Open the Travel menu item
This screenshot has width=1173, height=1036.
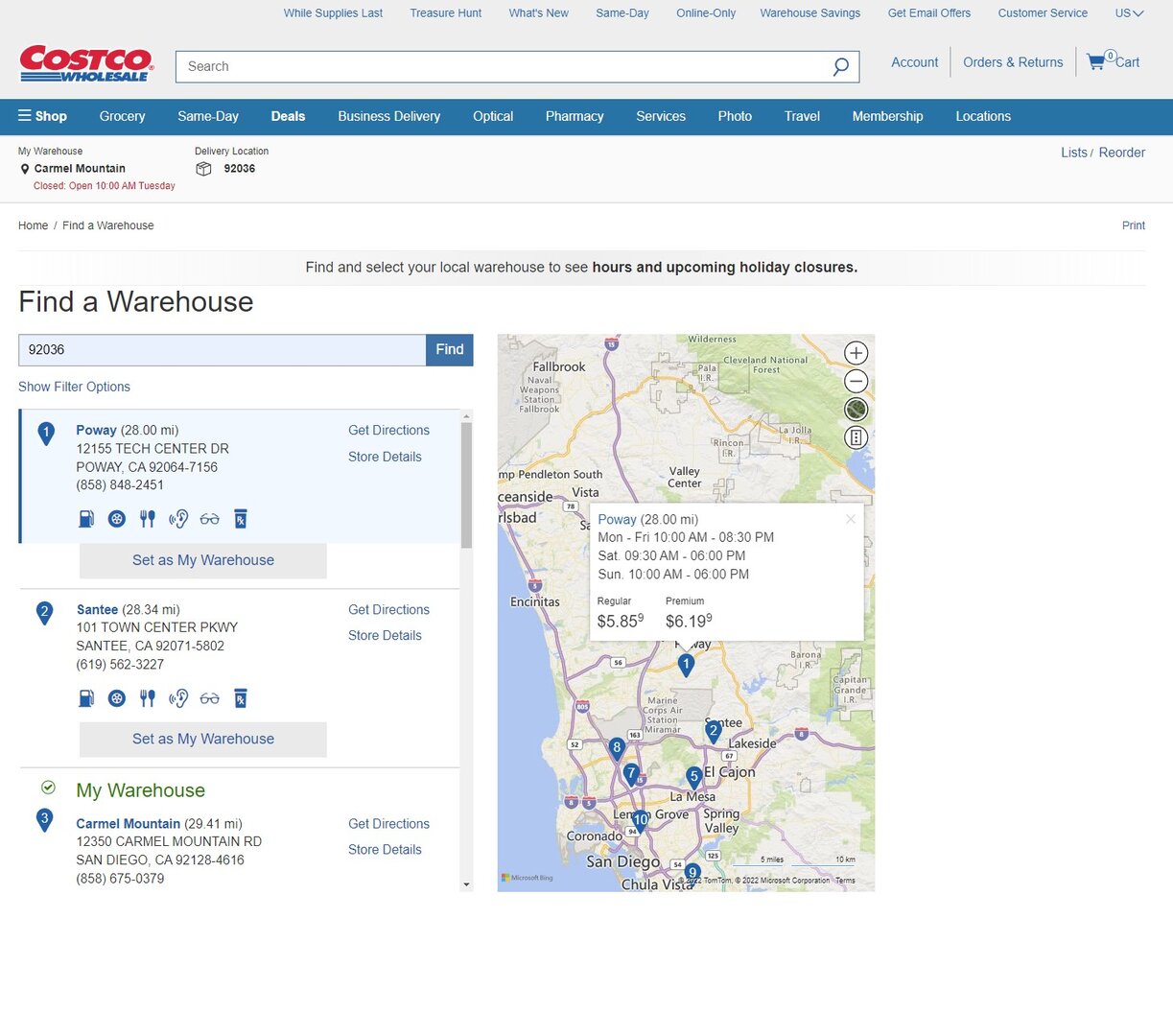tap(802, 116)
